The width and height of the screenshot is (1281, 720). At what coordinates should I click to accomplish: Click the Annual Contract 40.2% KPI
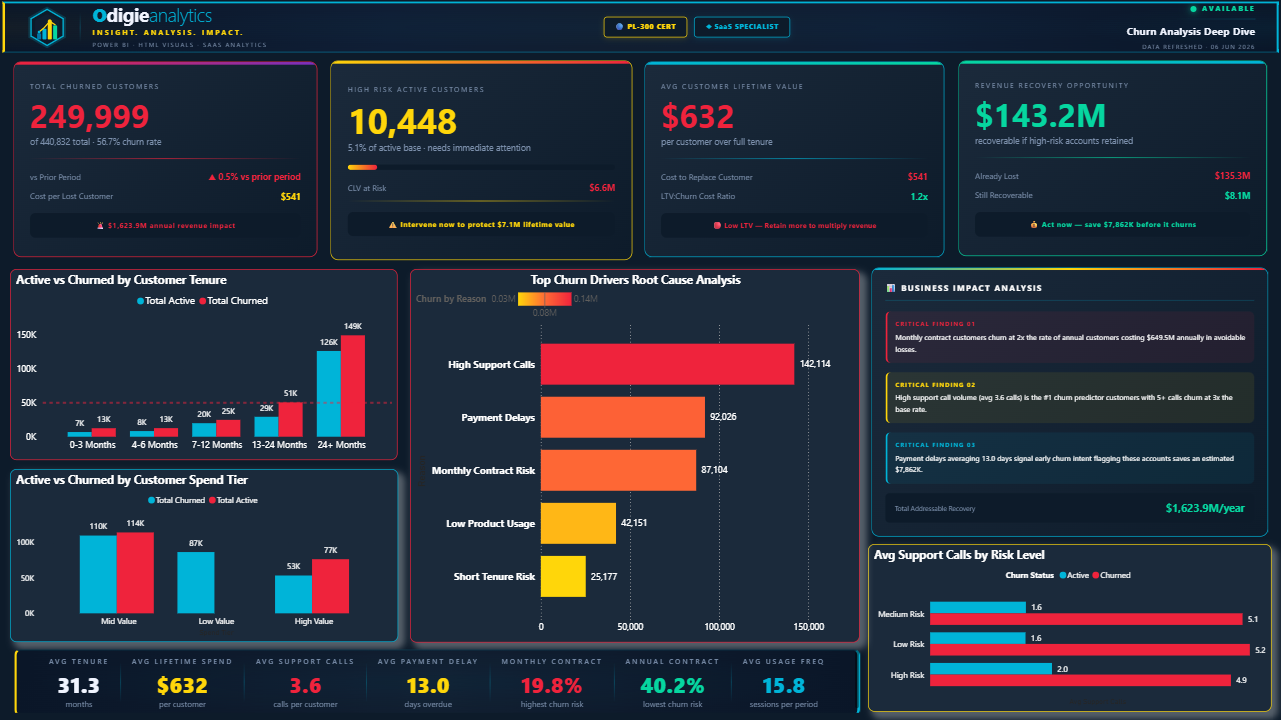point(672,683)
